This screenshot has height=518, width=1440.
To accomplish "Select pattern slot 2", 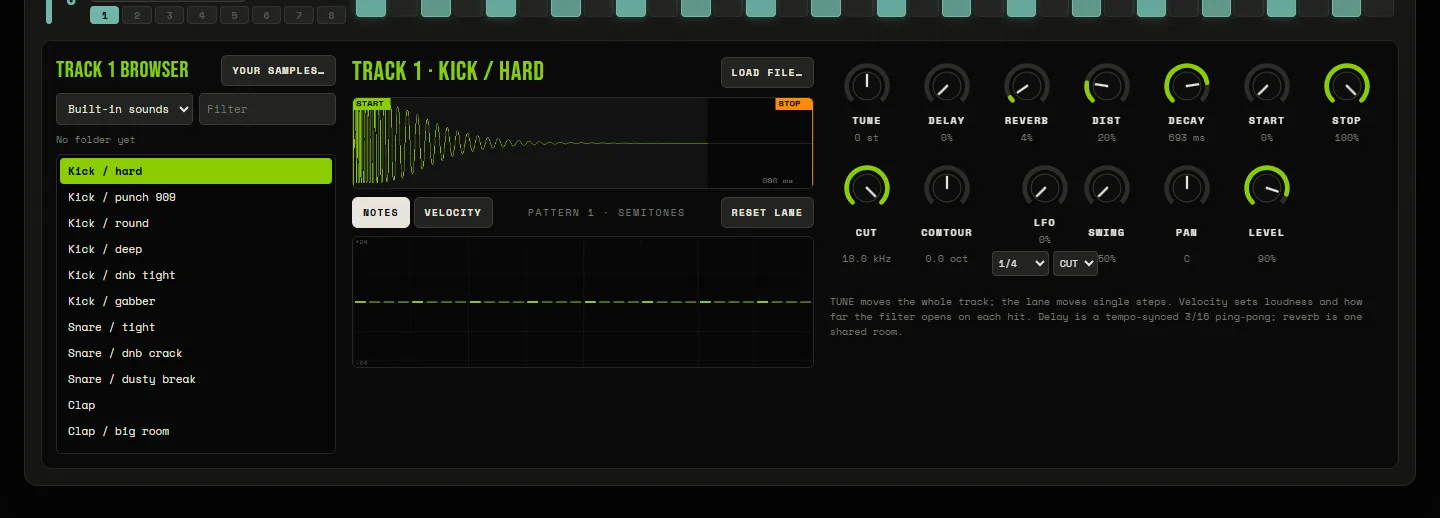I will click(x=137, y=15).
